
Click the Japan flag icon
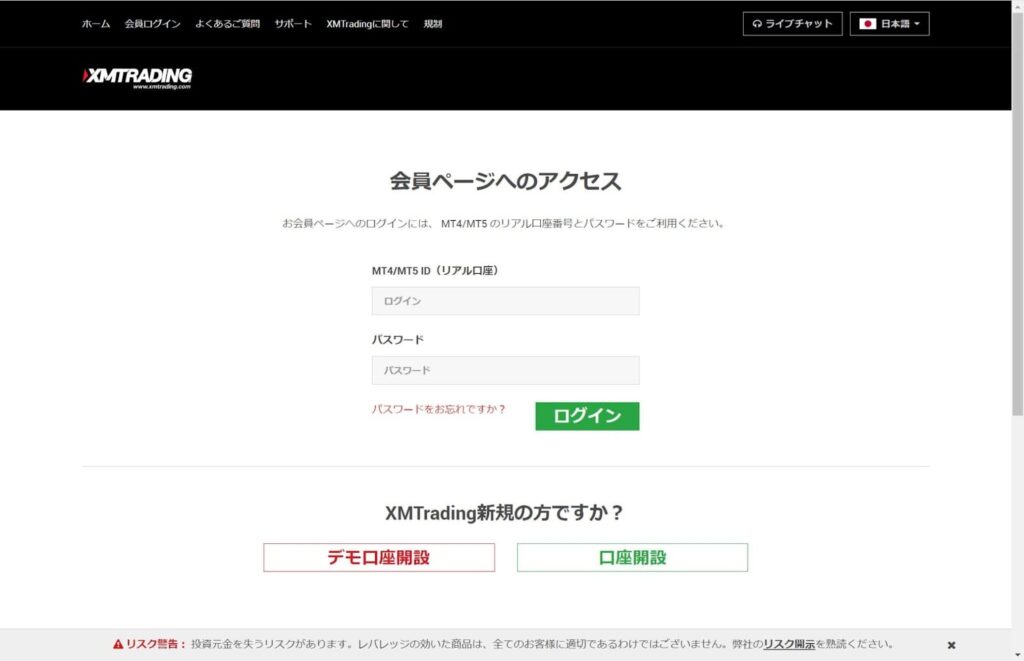[x=867, y=24]
